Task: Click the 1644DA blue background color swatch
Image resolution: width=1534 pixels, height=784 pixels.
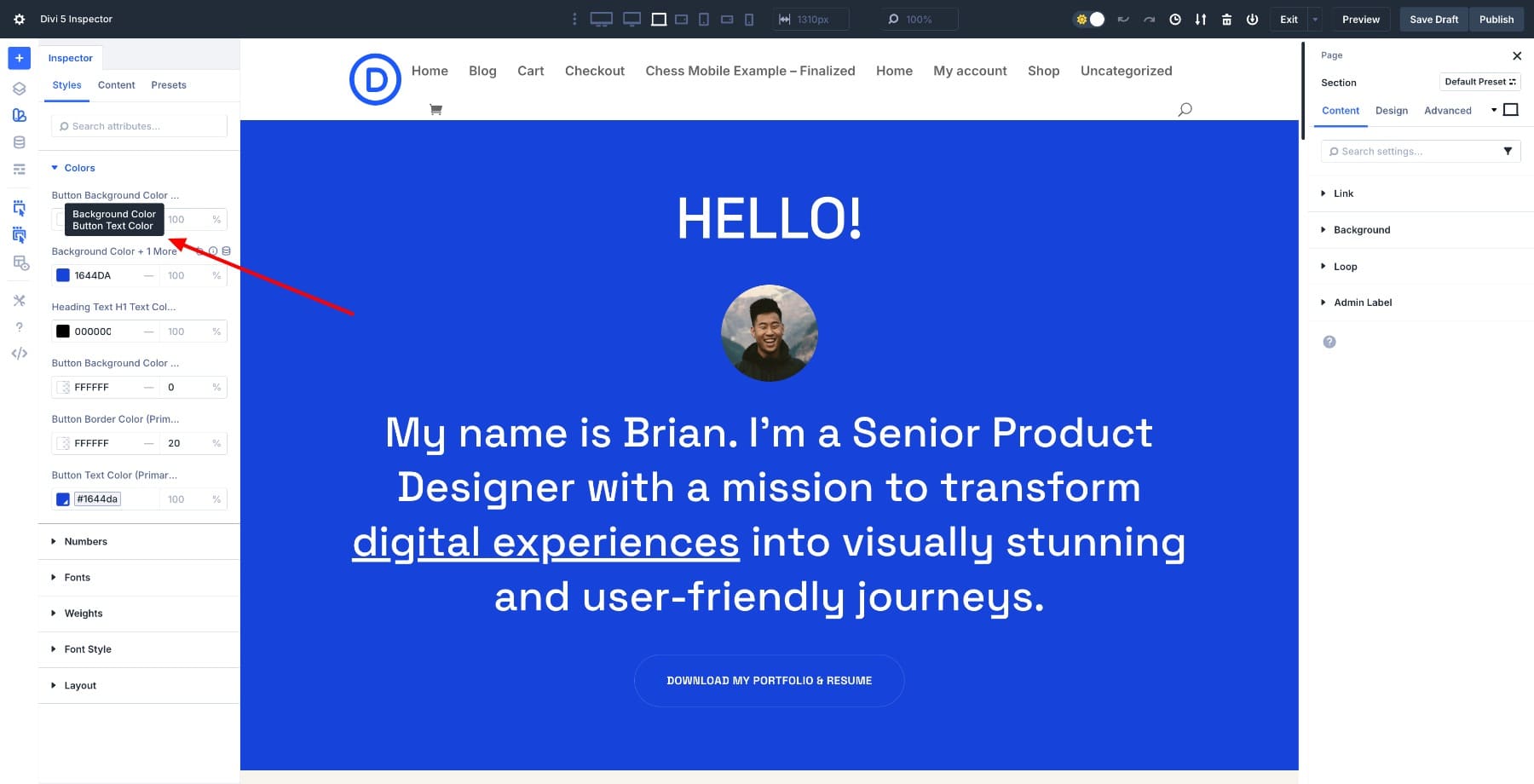Action: (63, 275)
